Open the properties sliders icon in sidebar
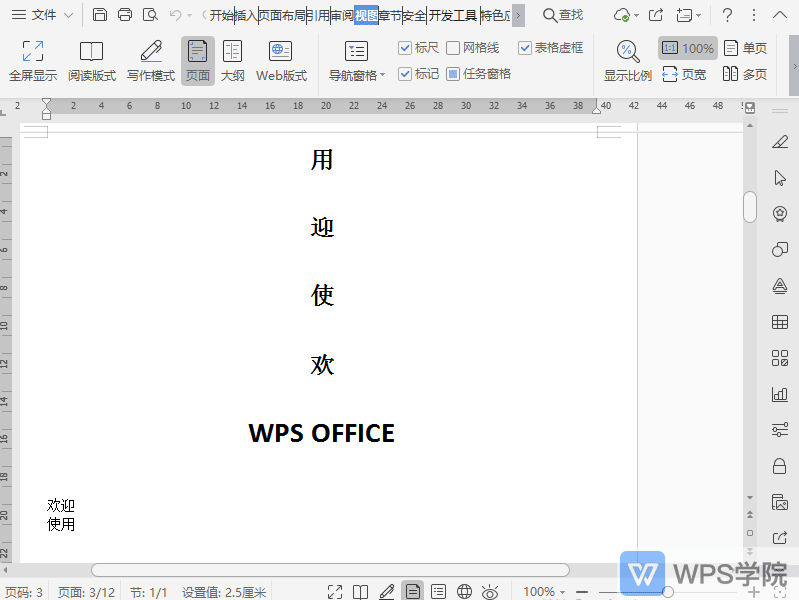799x600 pixels. coord(780,430)
